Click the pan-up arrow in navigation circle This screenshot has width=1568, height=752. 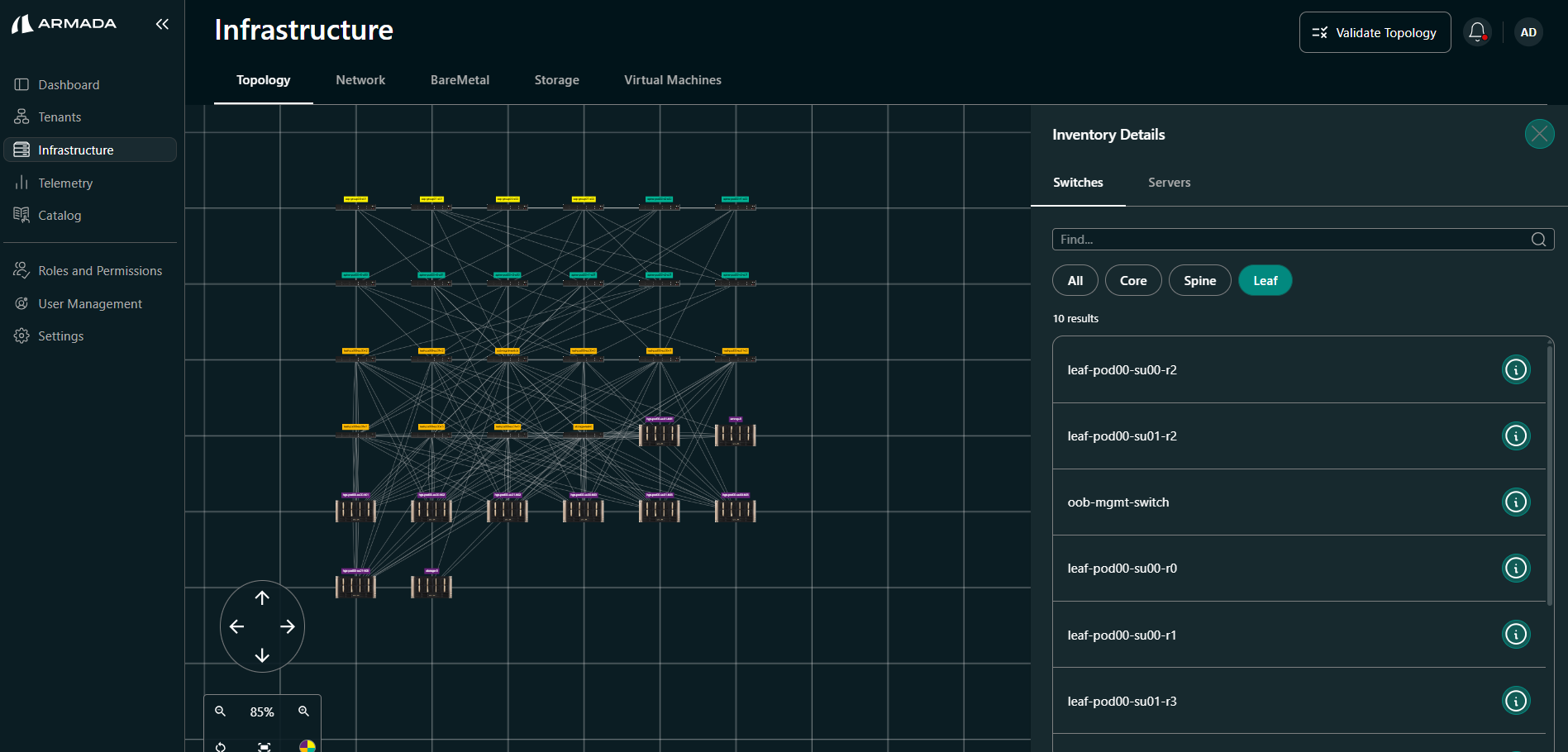262,597
